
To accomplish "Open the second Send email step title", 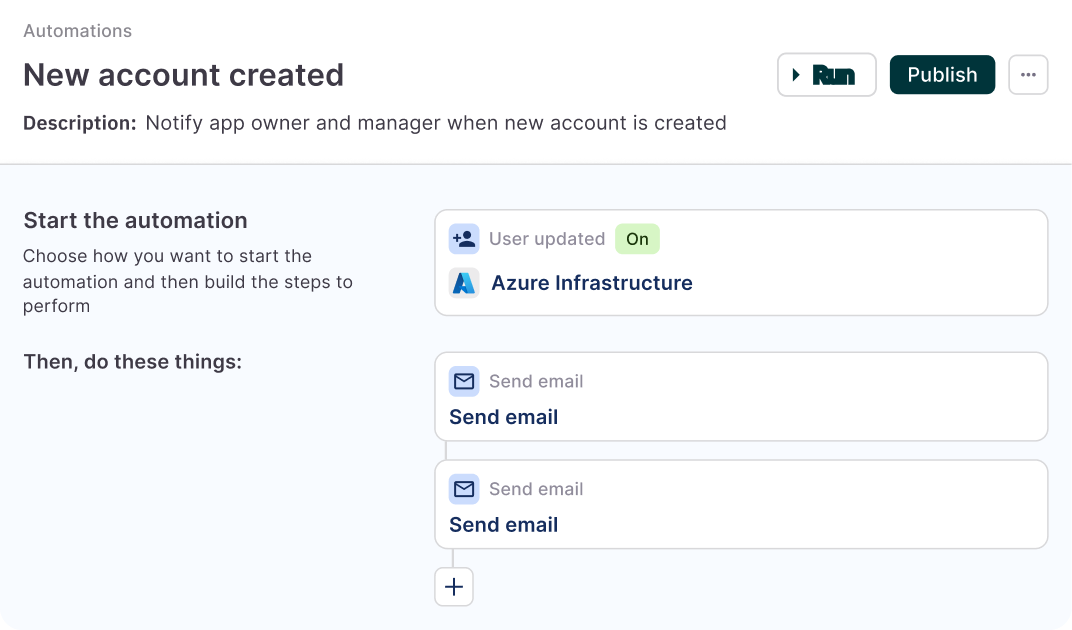I will tap(503, 525).
